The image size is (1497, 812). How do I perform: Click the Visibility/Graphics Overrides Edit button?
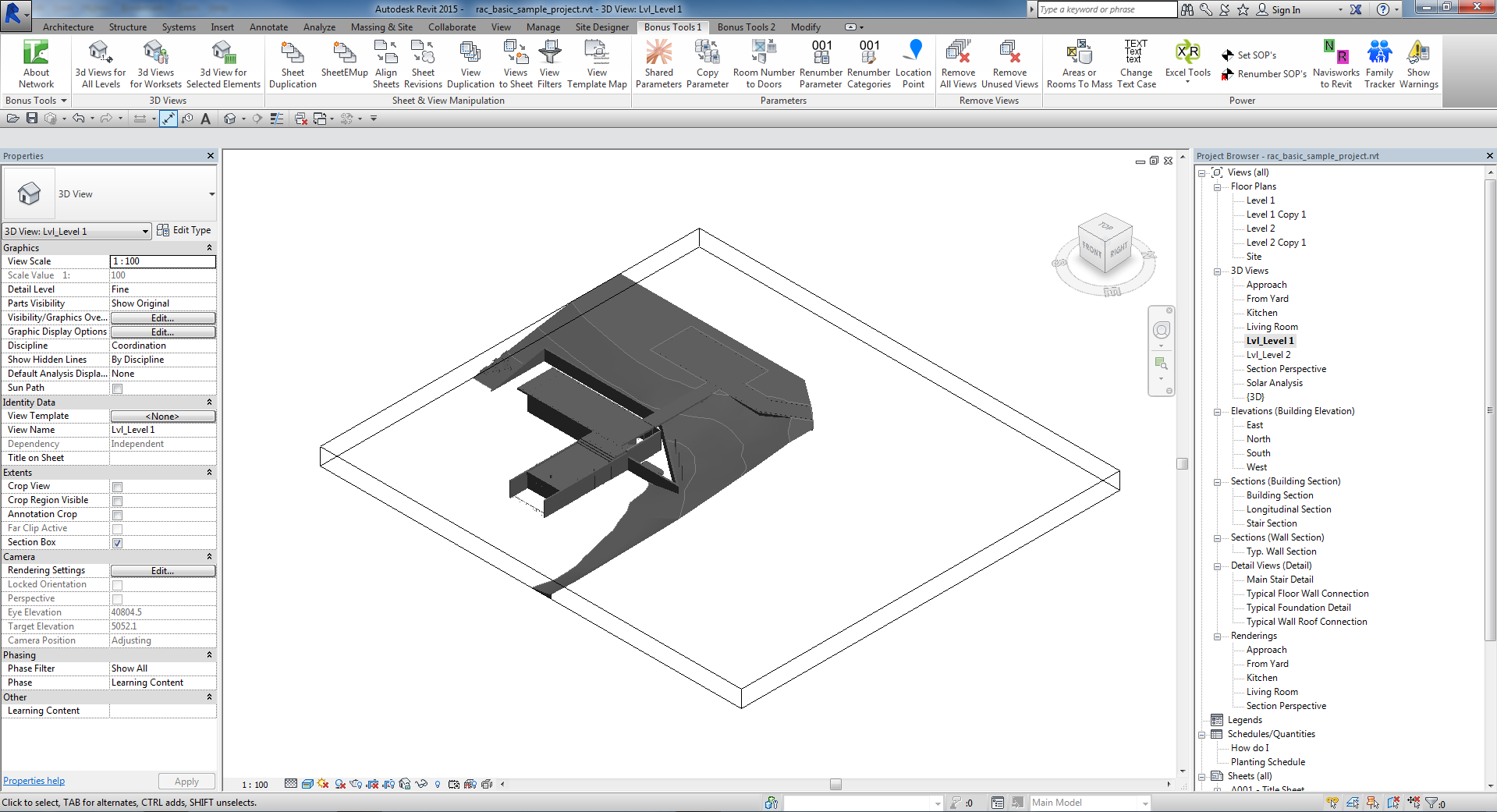162,318
